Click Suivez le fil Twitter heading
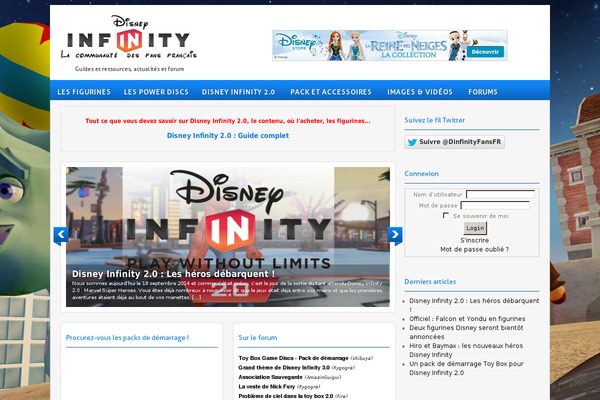Screen dimensions: 600x400 pyautogui.click(x=435, y=120)
